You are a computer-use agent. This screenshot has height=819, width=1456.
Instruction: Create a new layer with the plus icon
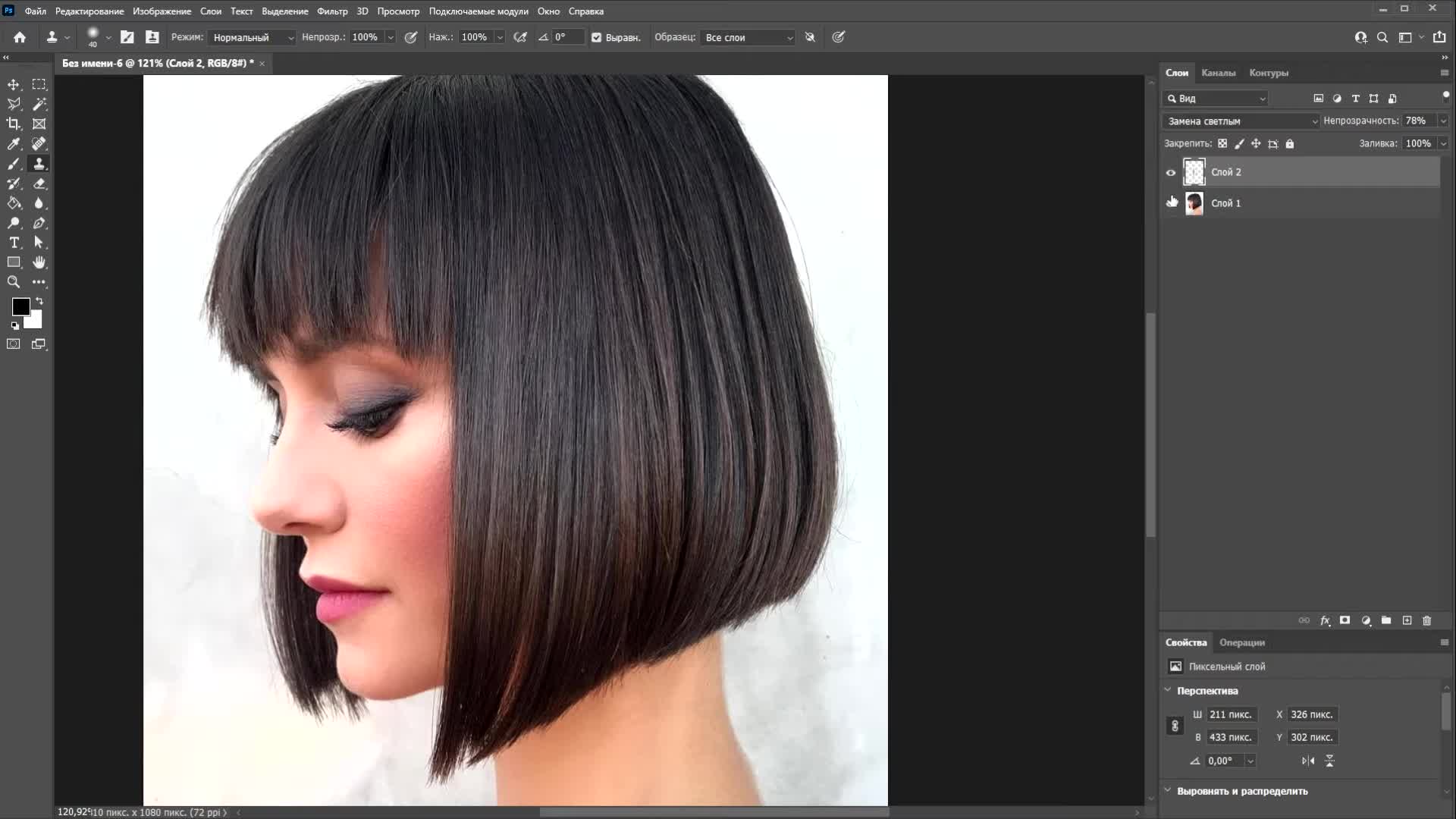1407,620
